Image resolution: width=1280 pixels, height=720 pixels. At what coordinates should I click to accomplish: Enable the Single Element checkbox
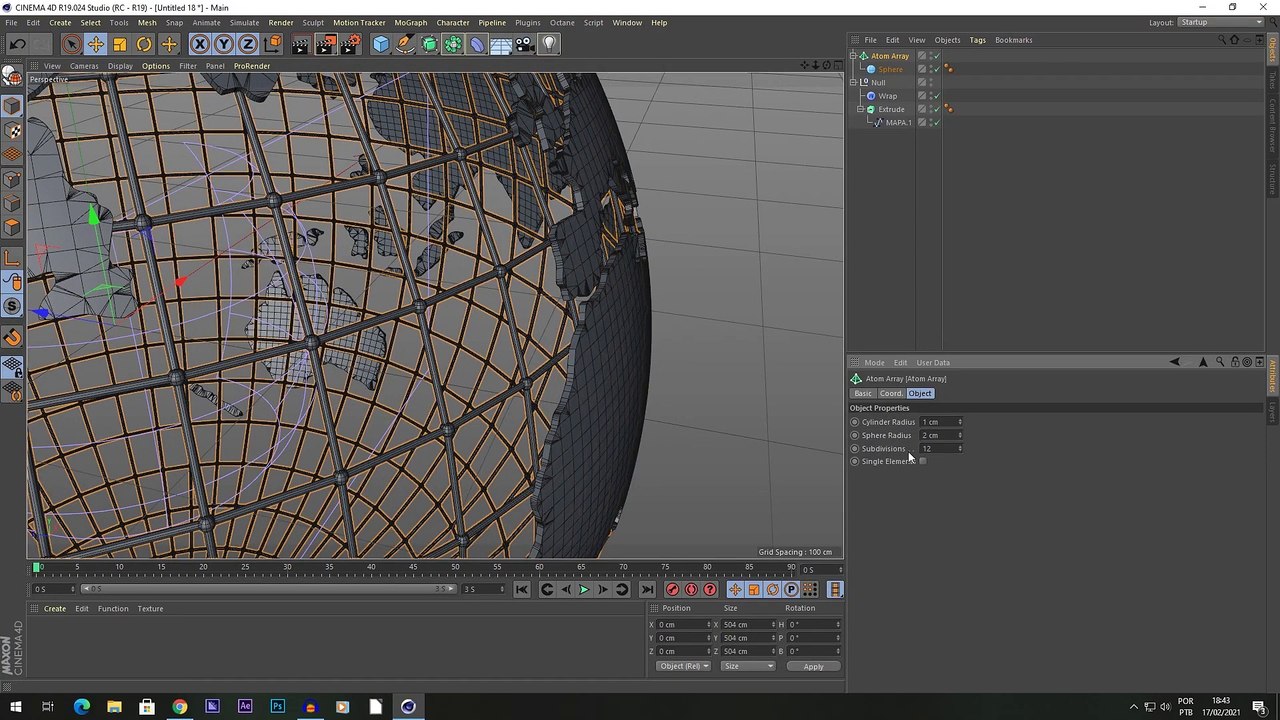tap(922, 461)
